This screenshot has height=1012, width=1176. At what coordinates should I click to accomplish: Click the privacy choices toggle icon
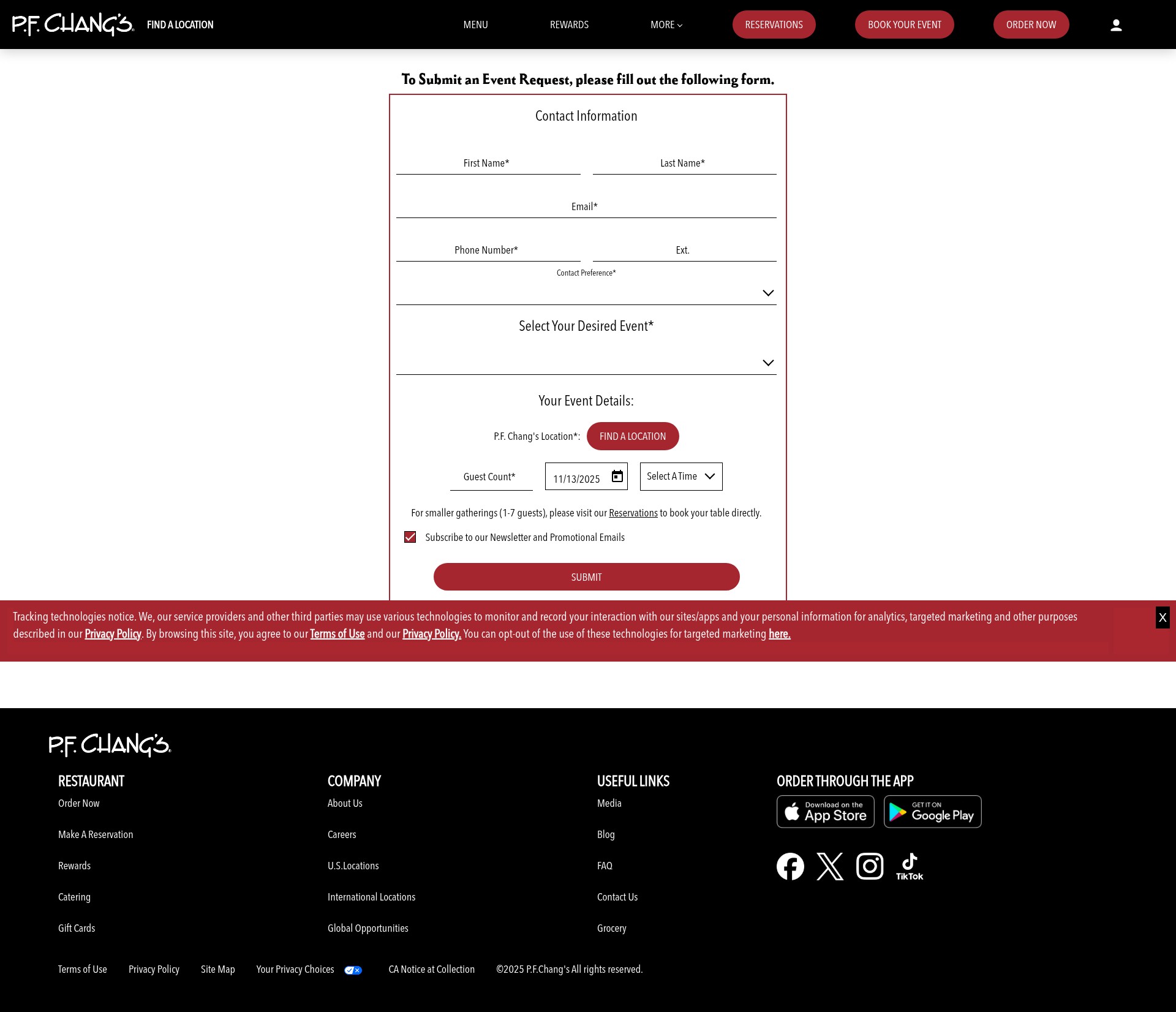pyautogui.click(x=353, y=970)
